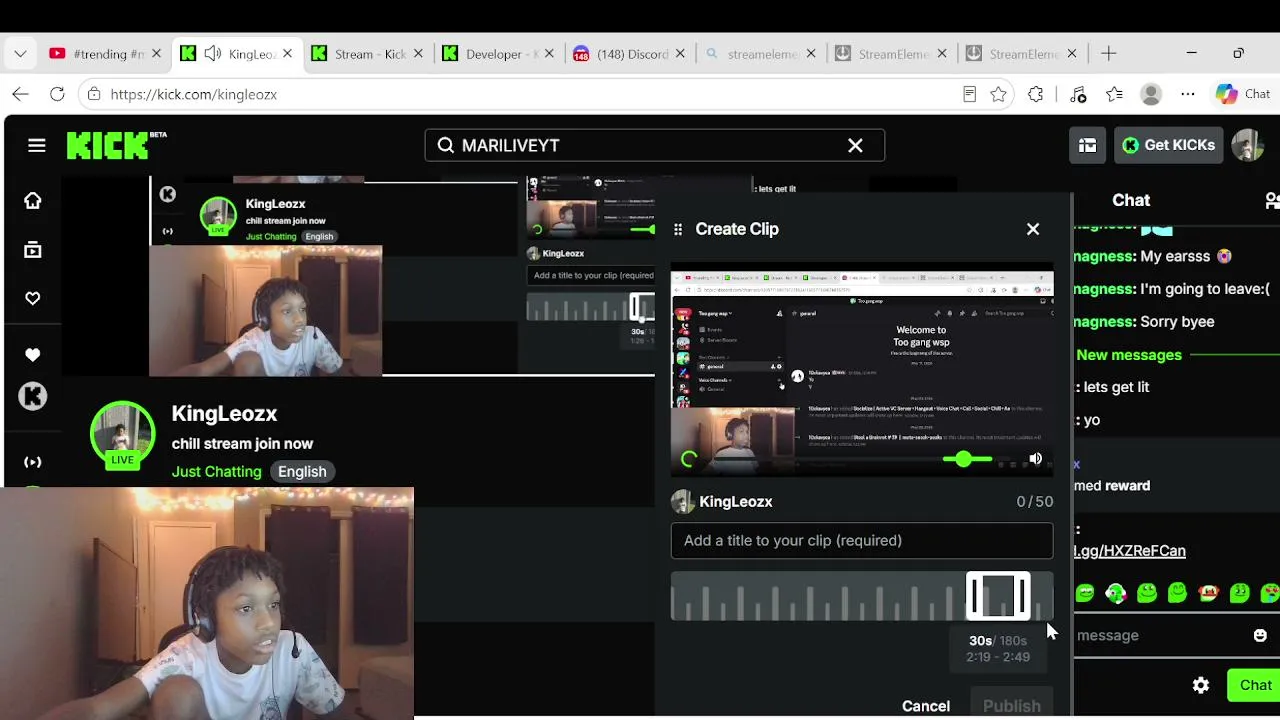Click the KingLeozx name in Create Clip dialog
The width and height of the screenshot is (1280, 720).
pyautogui.click(x=736, y=502)
